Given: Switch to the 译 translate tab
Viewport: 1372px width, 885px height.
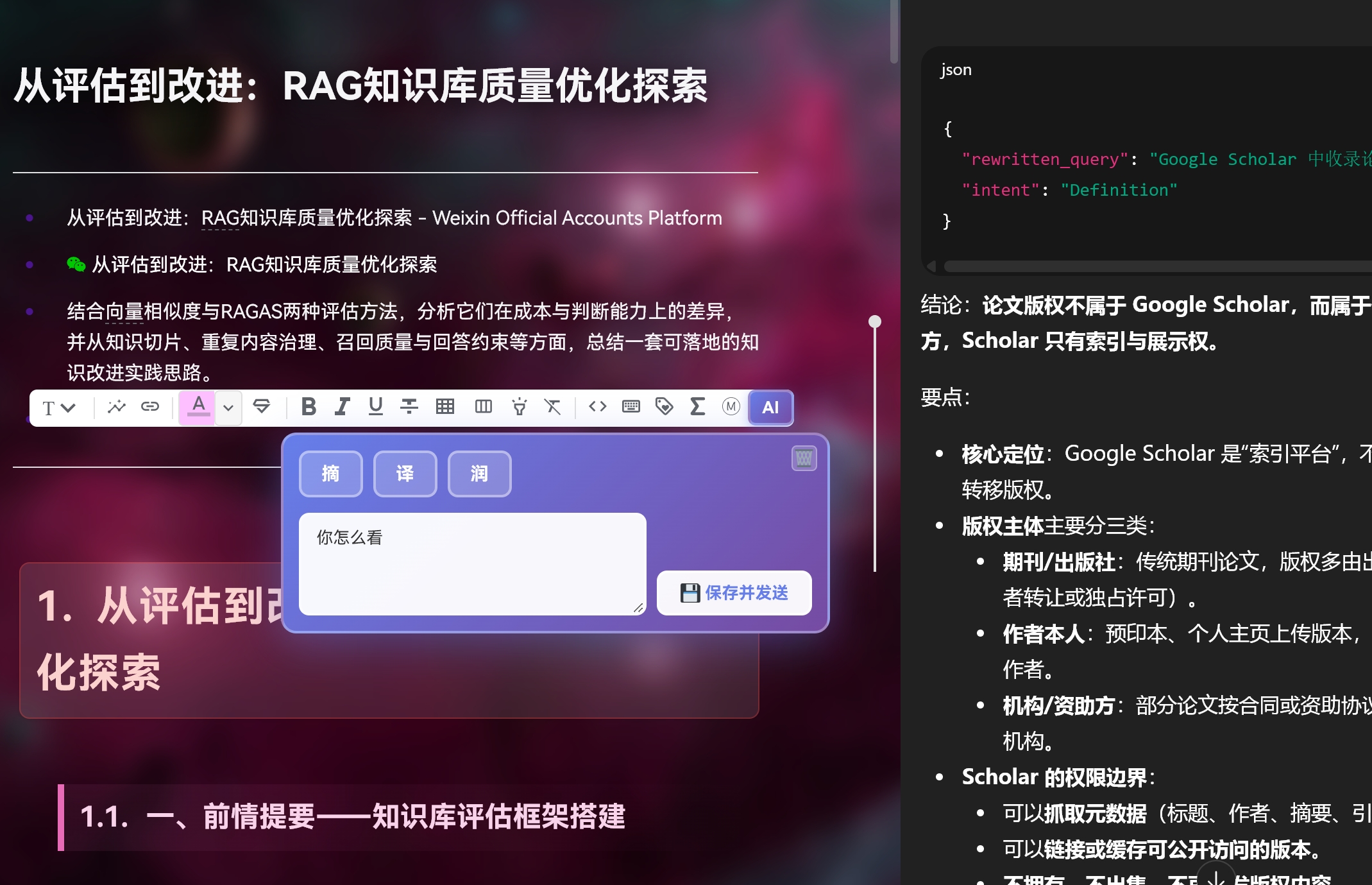Looking at the screenshot, I should tap(405, 474).
